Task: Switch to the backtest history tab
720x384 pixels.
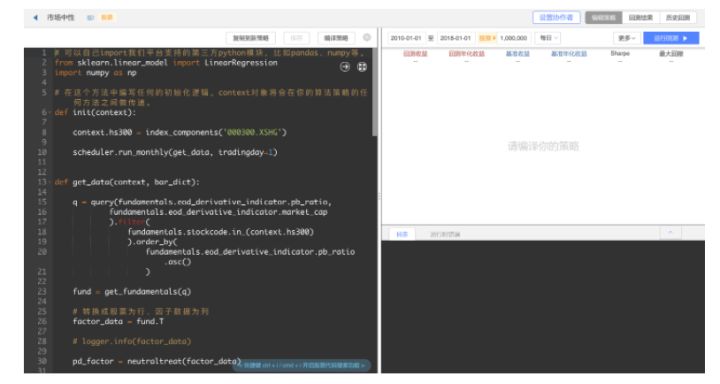Action: (678, 17)
